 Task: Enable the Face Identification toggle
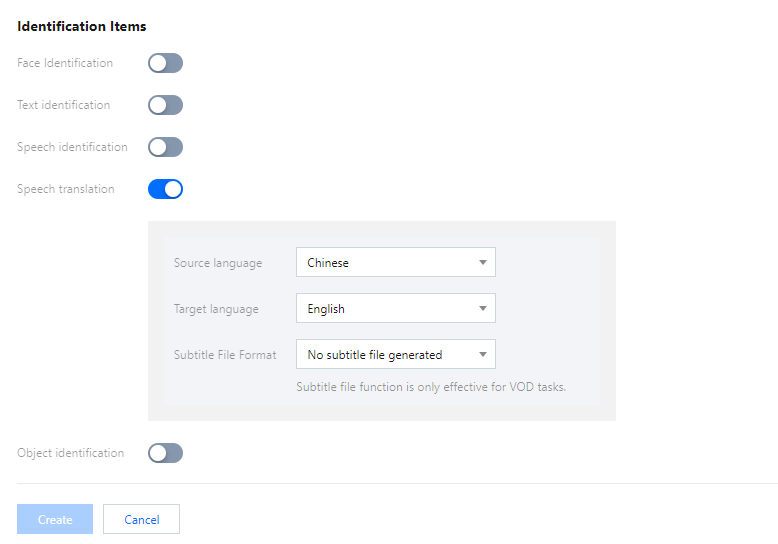[165, 63]
